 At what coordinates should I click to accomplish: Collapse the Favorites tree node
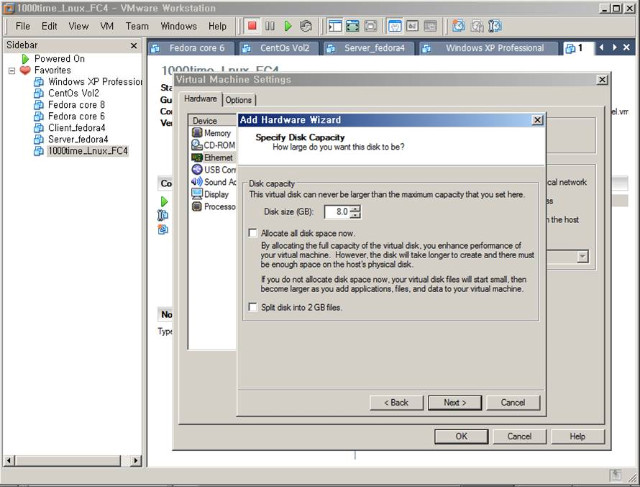coord(12,71)
